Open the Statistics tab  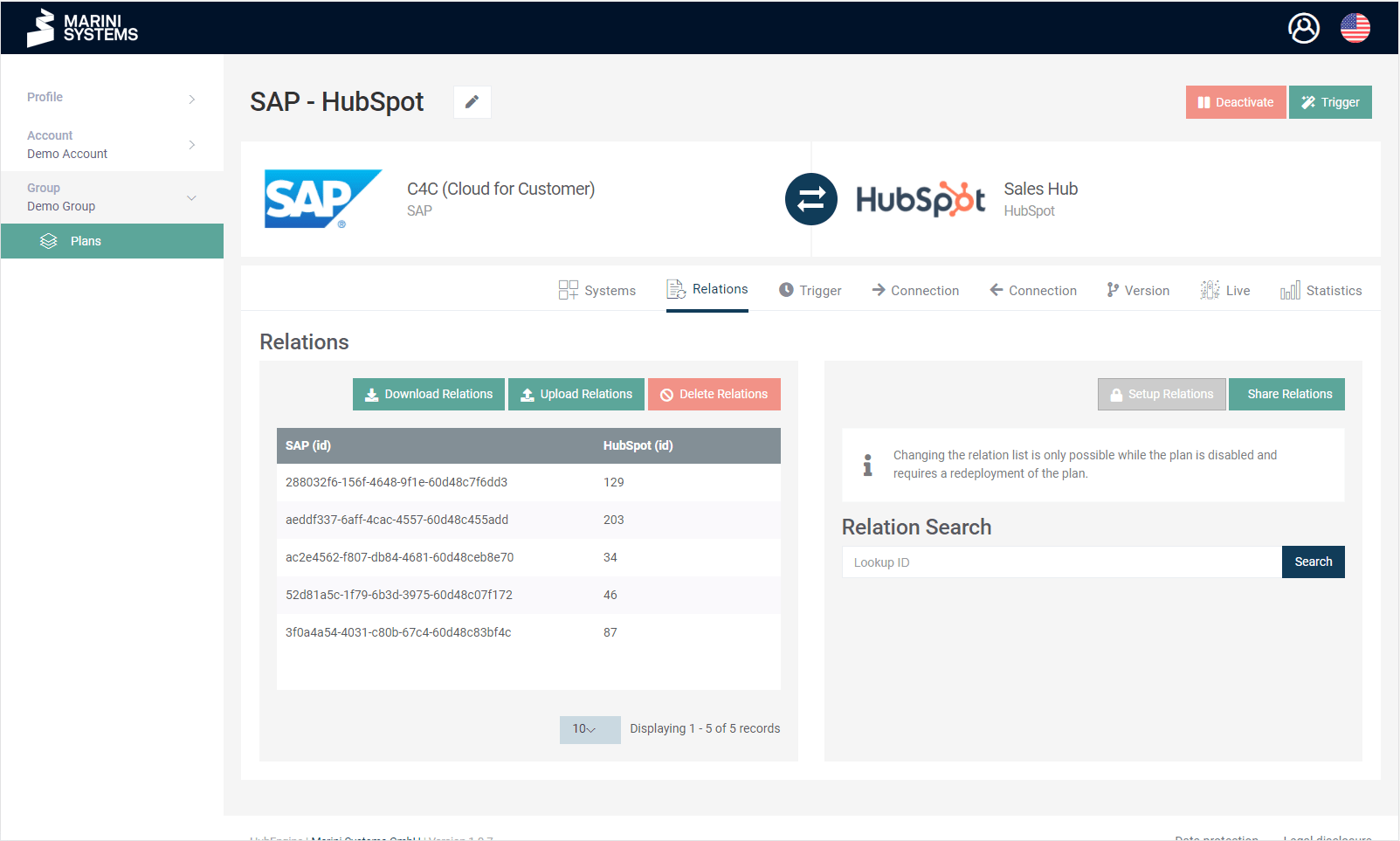(x=1321, y=290)
